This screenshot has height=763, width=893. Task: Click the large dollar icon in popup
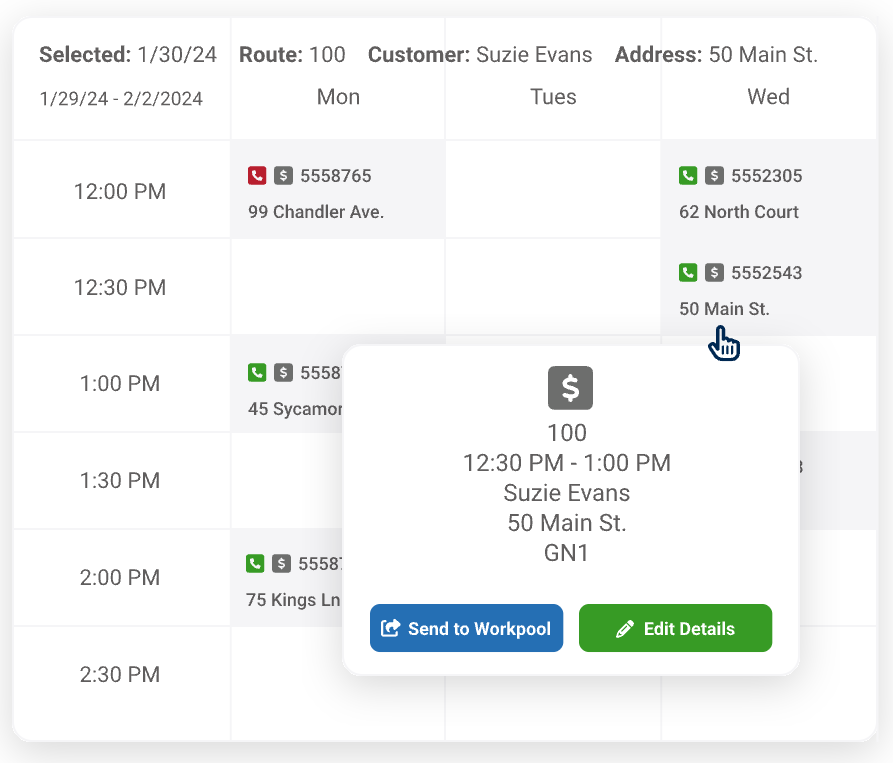point(570,388)
